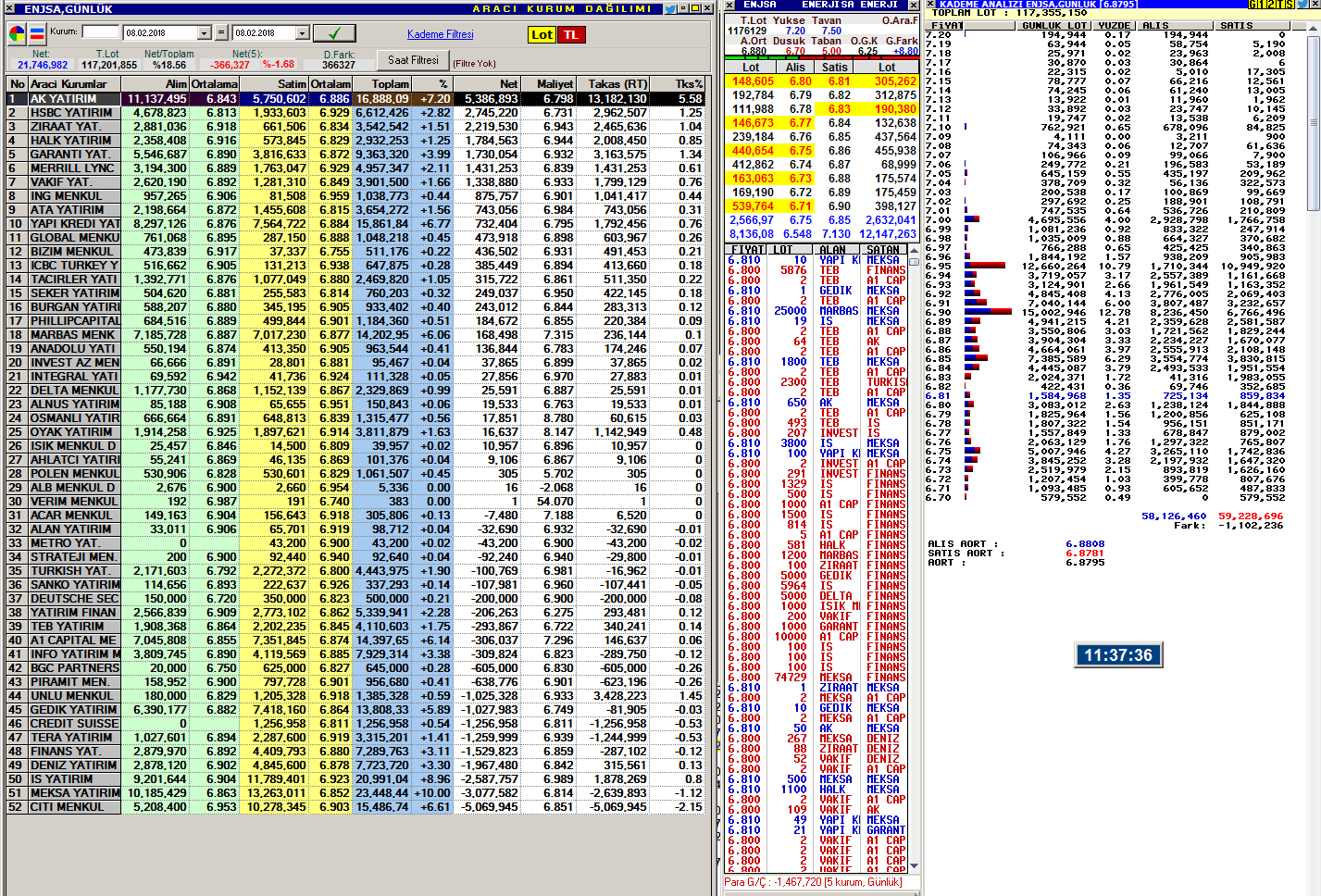This screenshot has height=896, width=1321.
Task: Select the MEKSA YATIRIM row
Action: pos(355,792)
